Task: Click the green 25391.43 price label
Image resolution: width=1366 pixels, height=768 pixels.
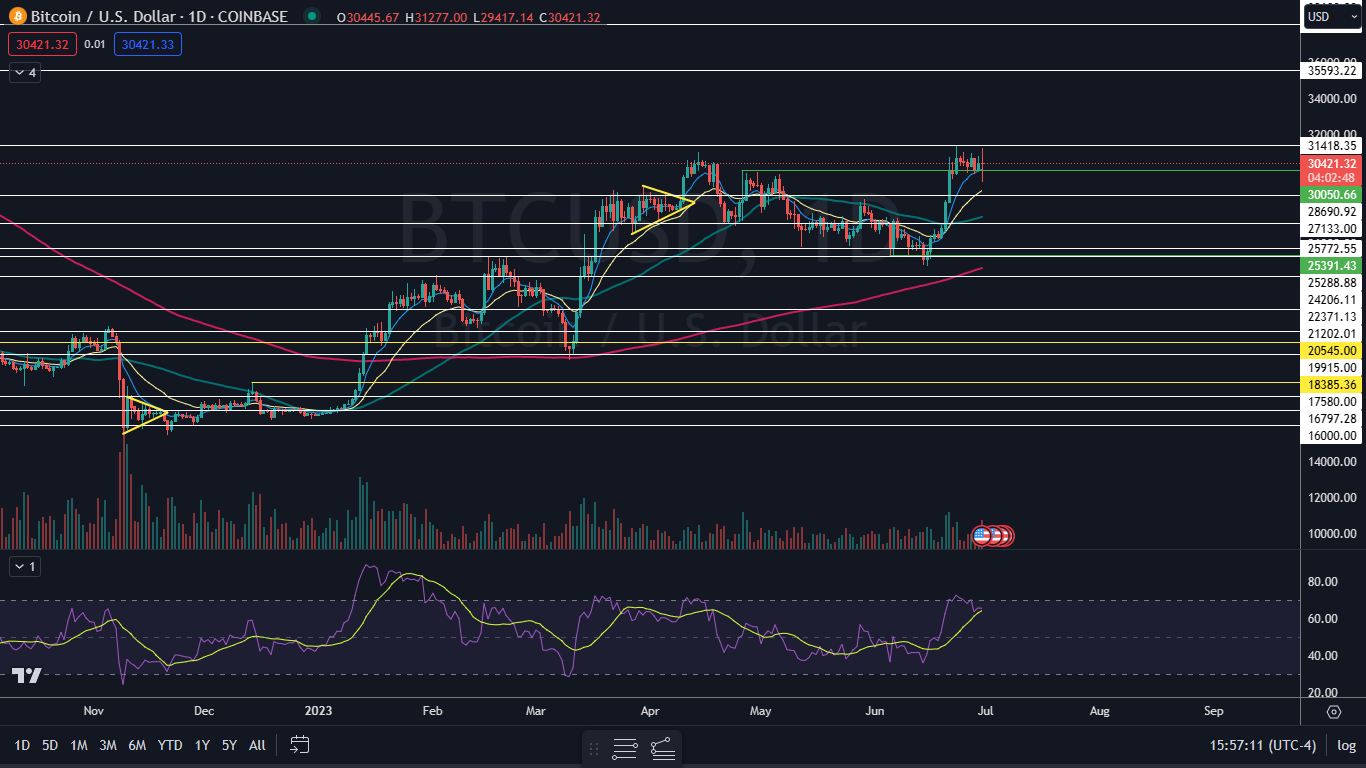Action: 1332,265
